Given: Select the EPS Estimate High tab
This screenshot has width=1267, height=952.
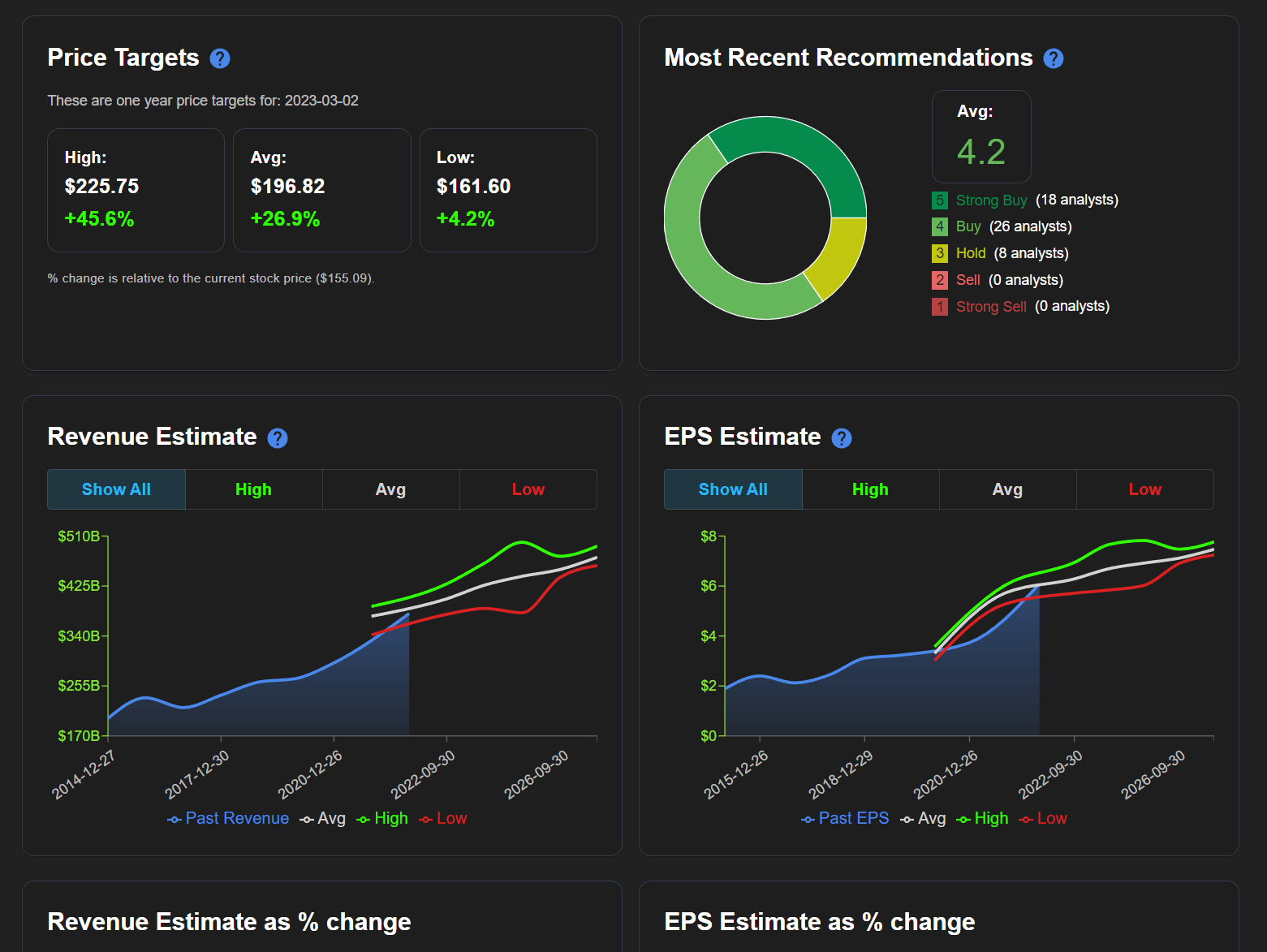Looking at the screenshot, I should (x=870, y=489).
